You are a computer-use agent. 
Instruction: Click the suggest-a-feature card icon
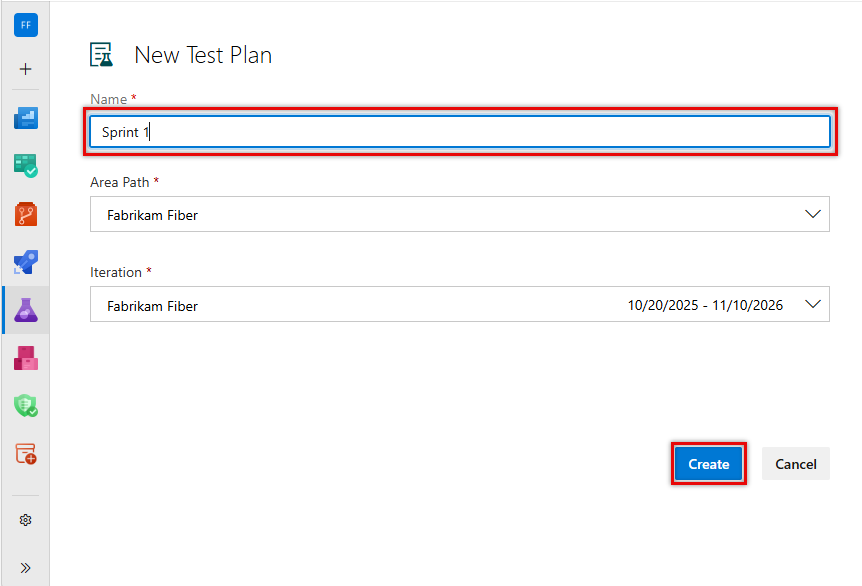tap(25, 453)
